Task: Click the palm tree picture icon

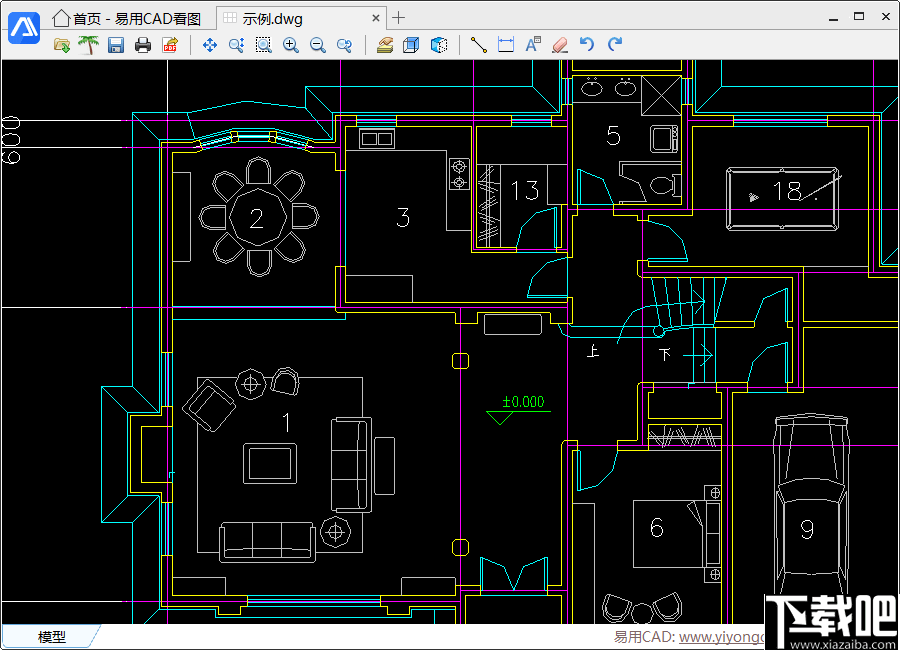Action: point(89,45)
